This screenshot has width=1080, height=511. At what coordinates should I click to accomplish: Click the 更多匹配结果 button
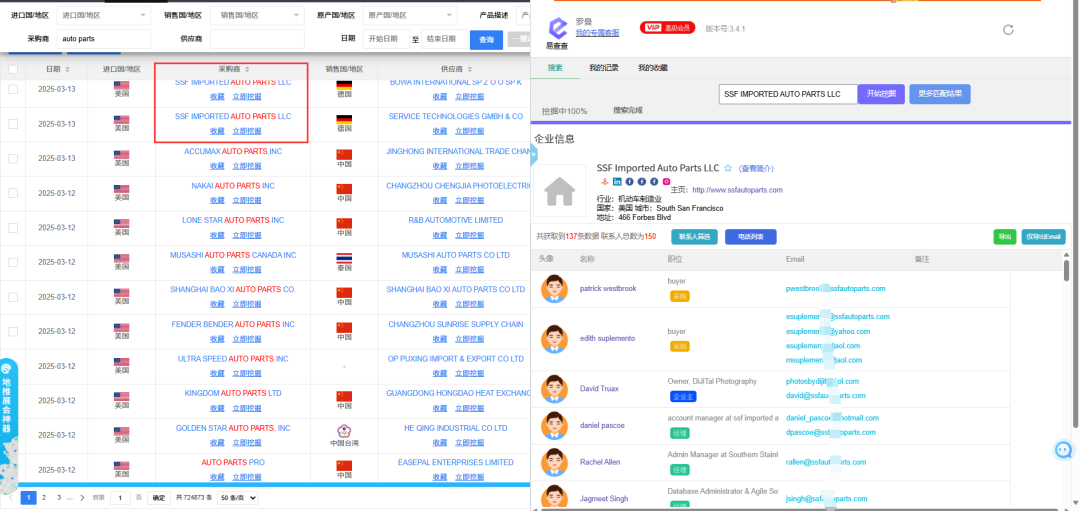[939, 94]
